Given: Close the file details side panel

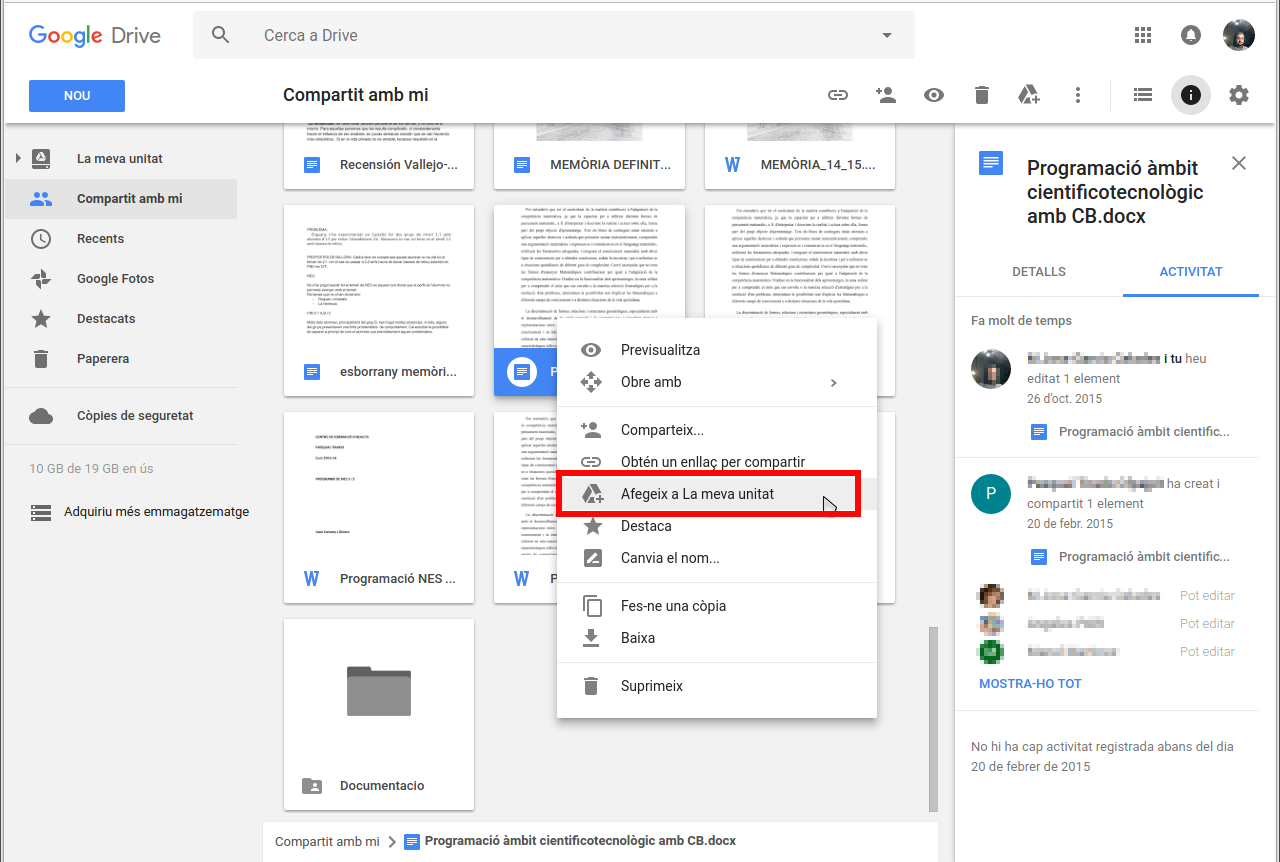Looking at the screenshot, I should pos(1239,163).
